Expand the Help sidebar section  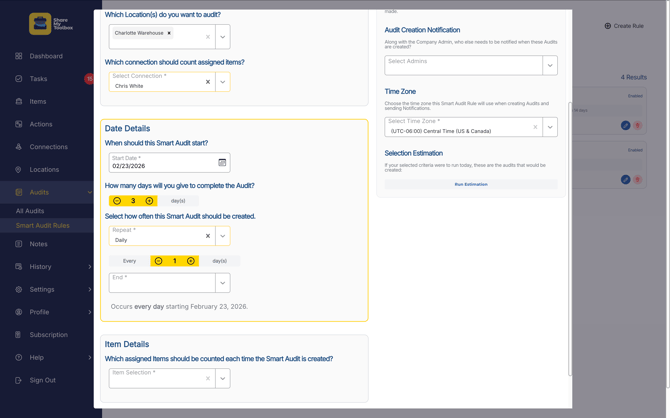pos(90,357)
